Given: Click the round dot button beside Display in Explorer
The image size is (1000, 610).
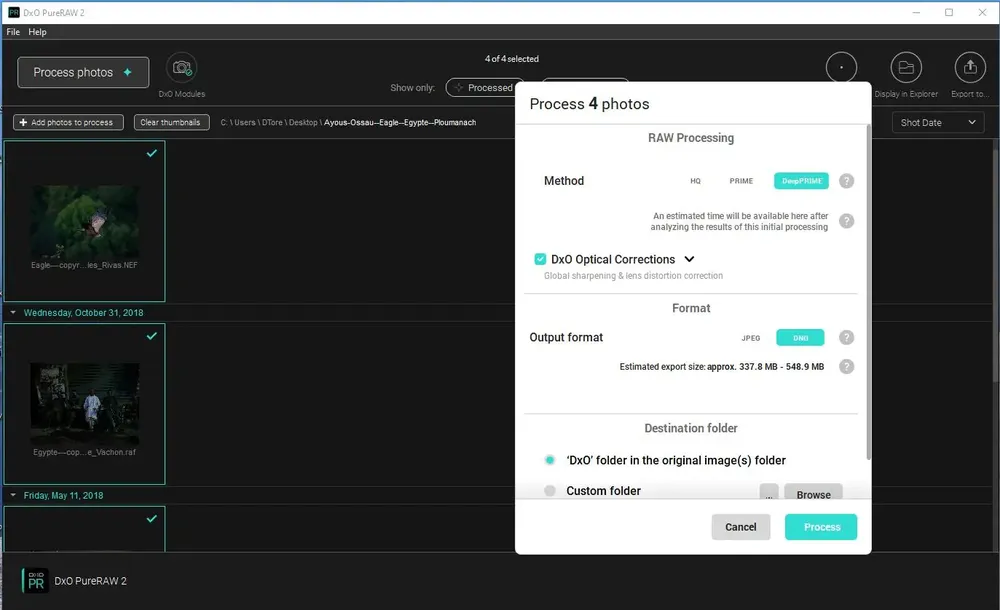Looking at the screenshot, I should click(x=841, y=68).
